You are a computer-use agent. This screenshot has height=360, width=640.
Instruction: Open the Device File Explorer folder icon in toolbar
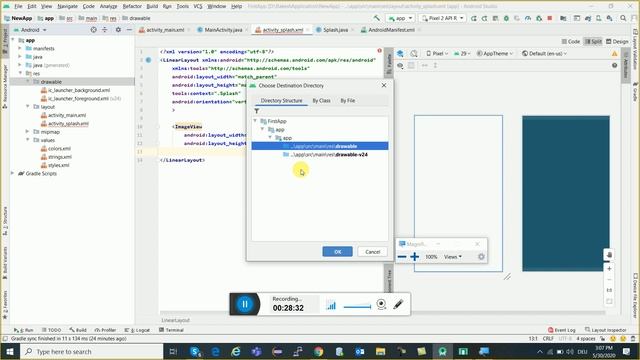coord(563,18)
